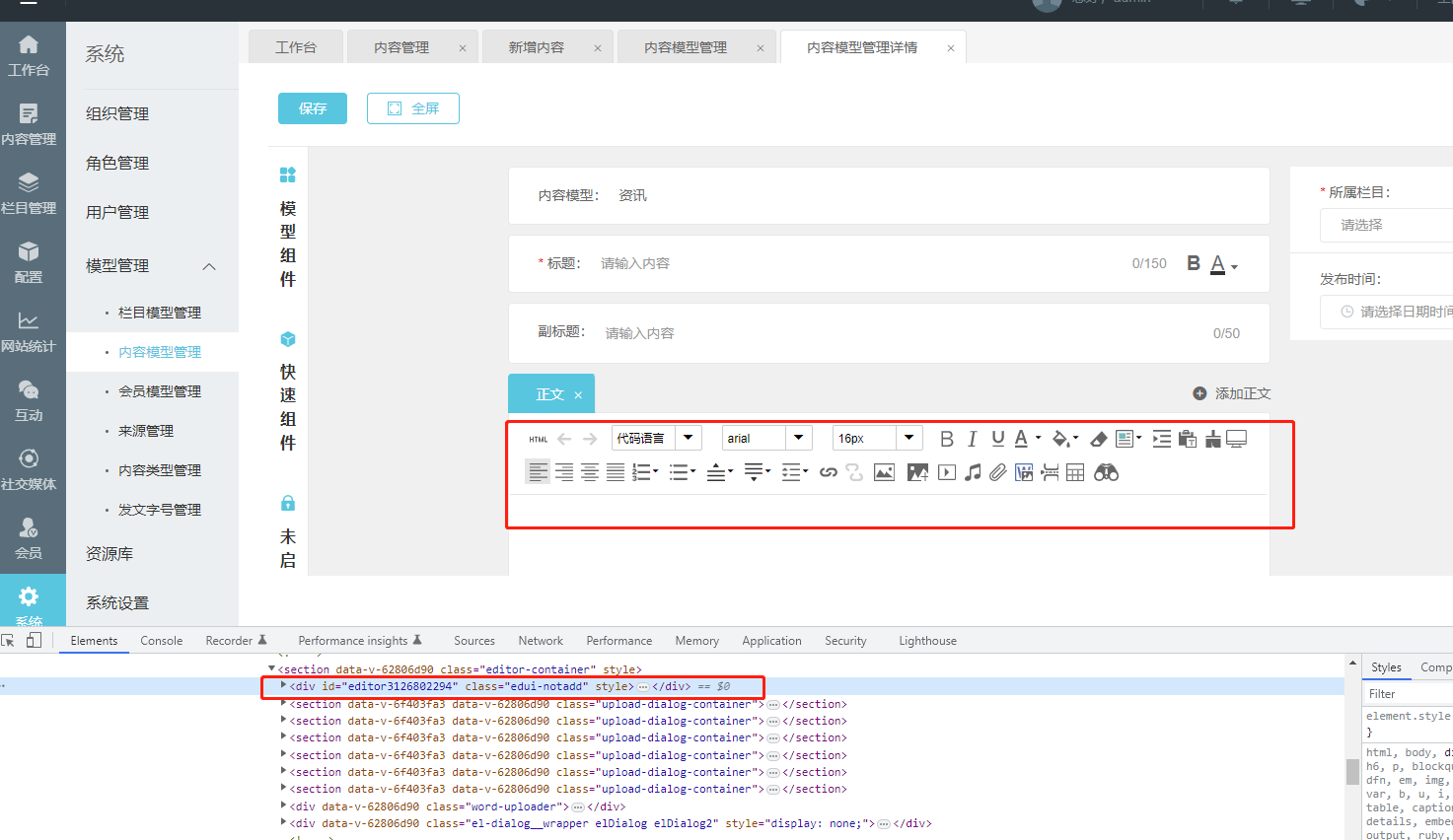This screenshot has height=840, width=1453.
Task: Attach a file using the paperclip icon
Action: point(998,473)
